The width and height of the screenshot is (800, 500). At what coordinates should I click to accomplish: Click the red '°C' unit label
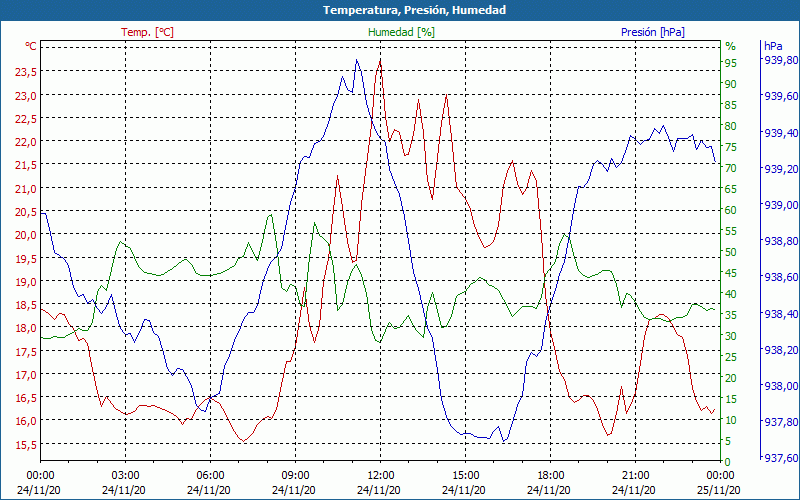coord(31,46)
